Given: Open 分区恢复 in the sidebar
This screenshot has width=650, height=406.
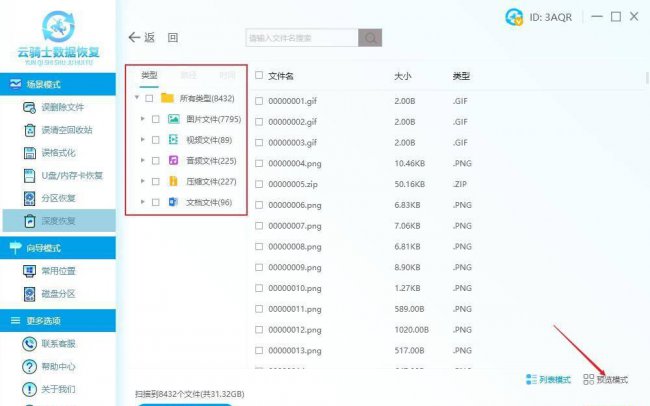Looking at the screenshot, I should 49,198.
